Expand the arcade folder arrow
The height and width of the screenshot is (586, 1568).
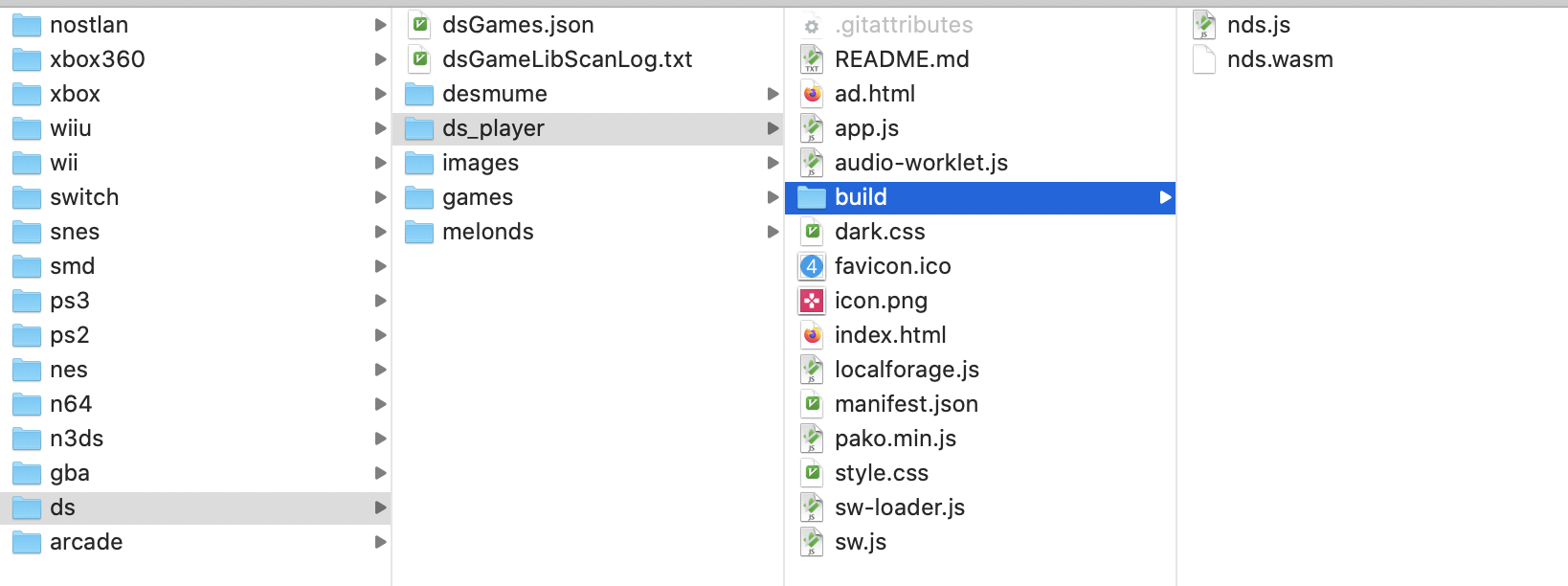(380, 542)
